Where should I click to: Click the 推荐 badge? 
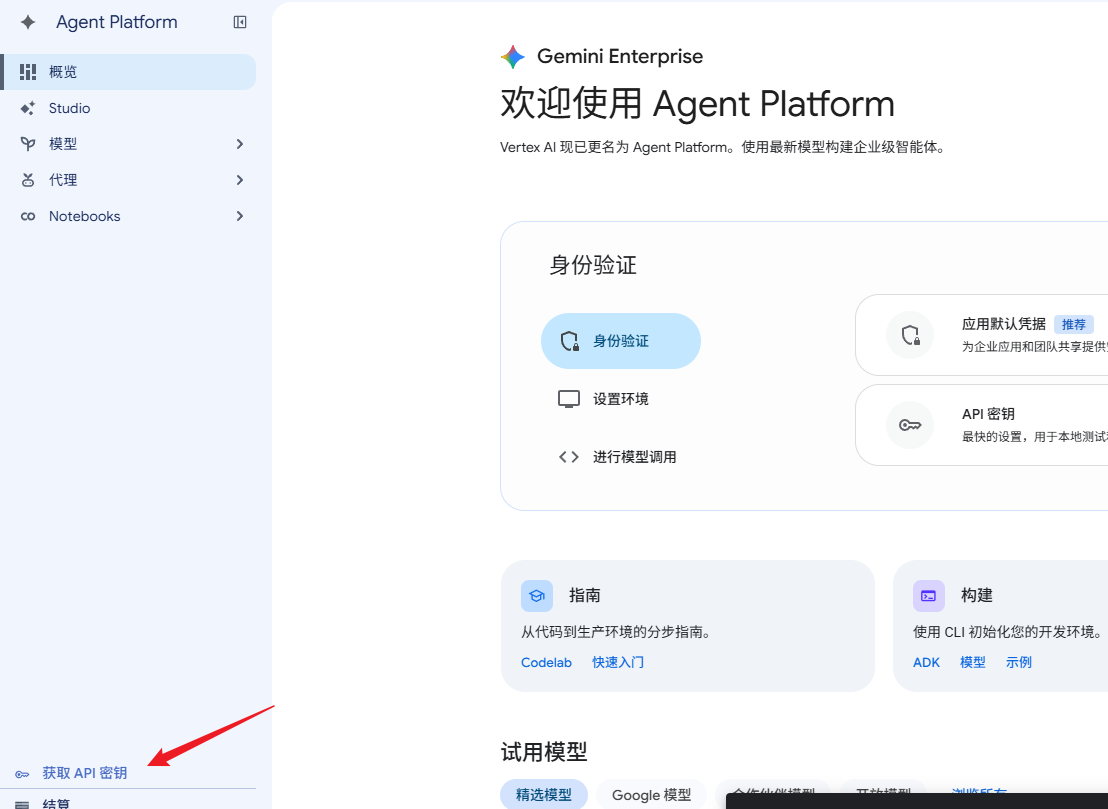pyautogui.click(x=1074, y=324)
